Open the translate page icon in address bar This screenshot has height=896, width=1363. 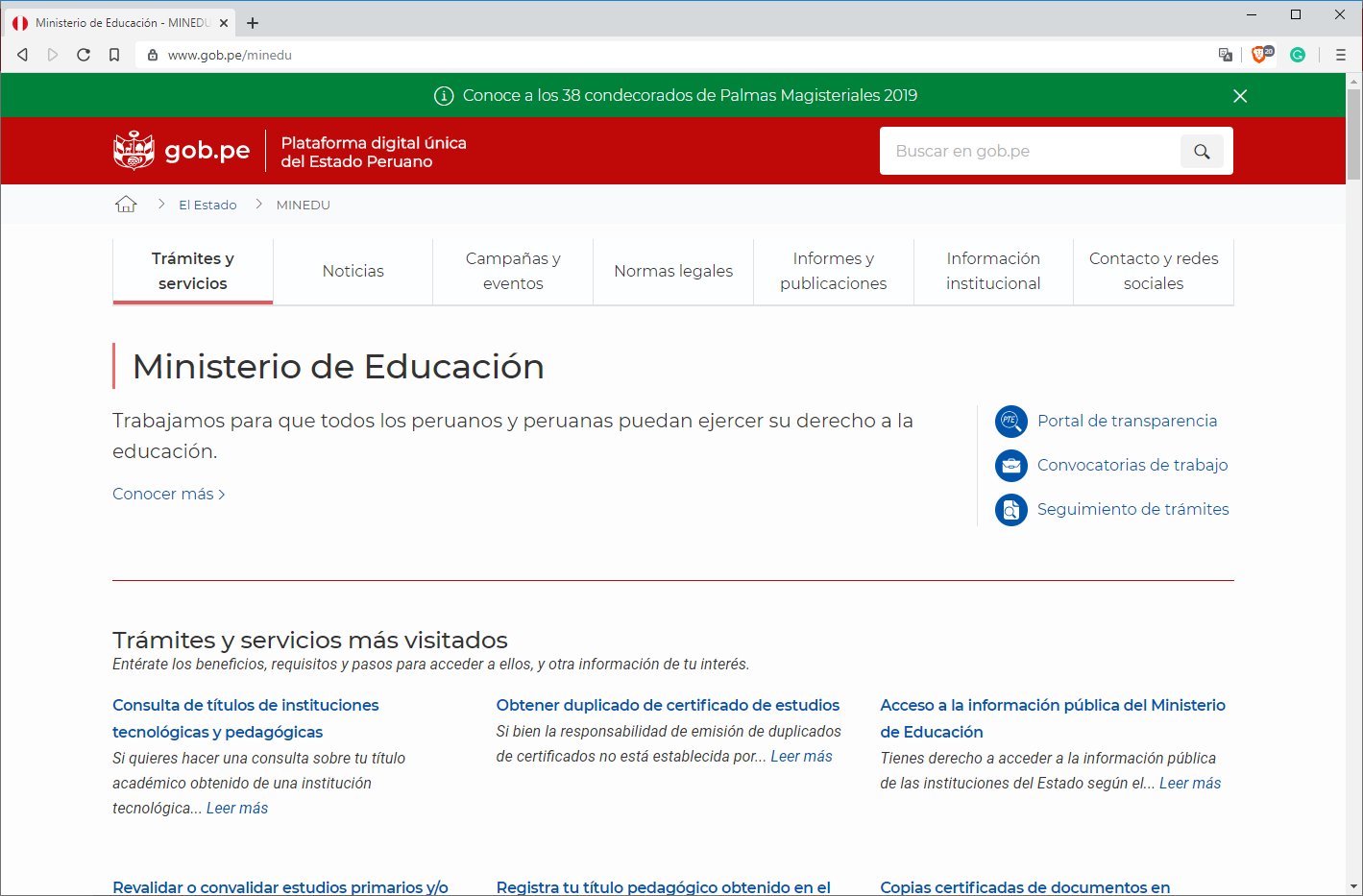click(x=1226, y=55)
